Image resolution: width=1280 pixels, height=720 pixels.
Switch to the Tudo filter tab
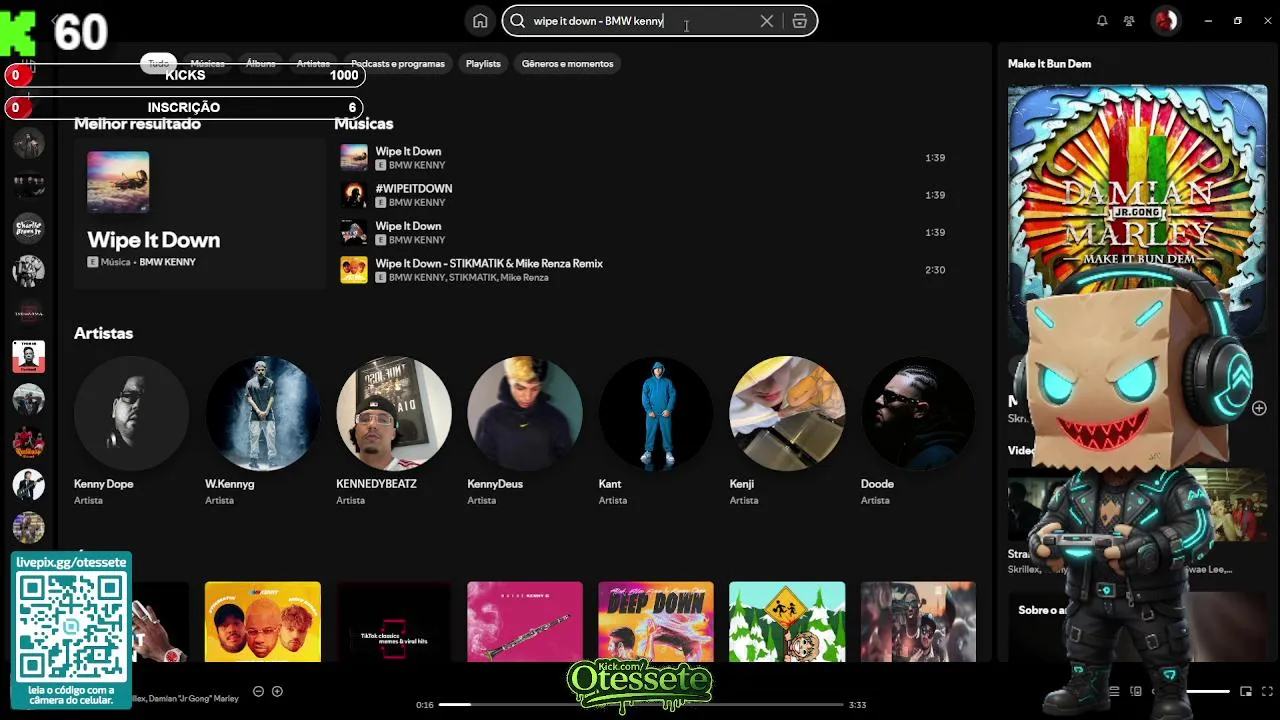point(159,63)
